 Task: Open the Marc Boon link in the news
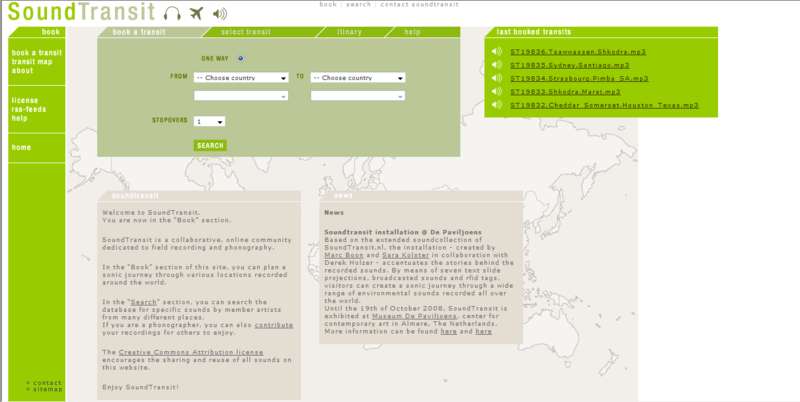(344, 255)
